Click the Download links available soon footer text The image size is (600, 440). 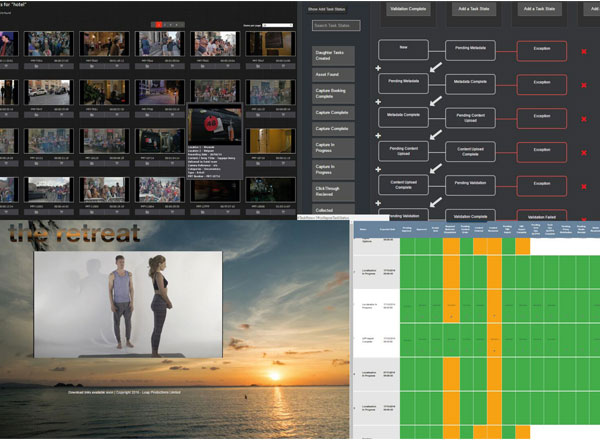[x=124, y=392]
